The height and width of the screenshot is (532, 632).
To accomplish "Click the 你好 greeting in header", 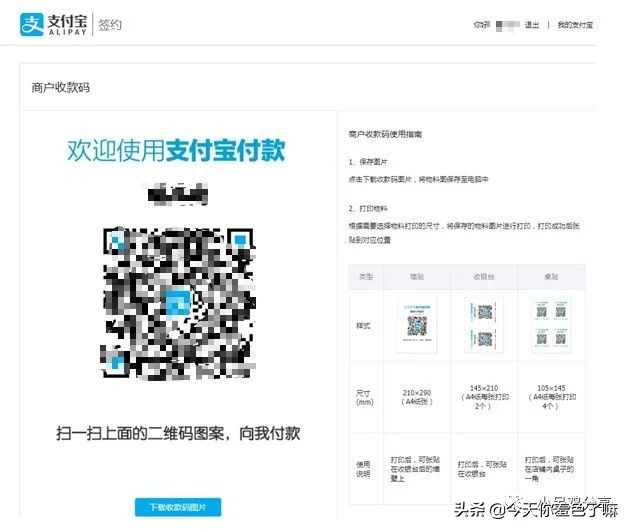I will 481,25.
